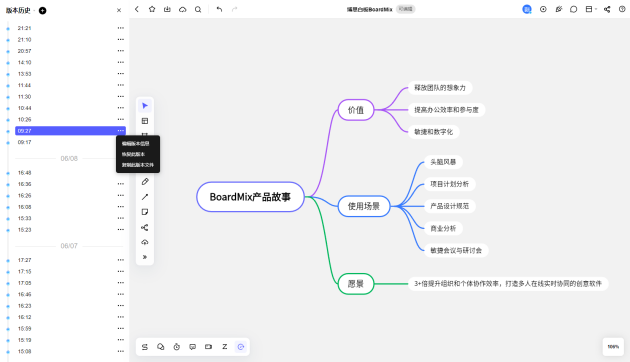
Task: Click the camera recording icon in bottom toolbar
Action: click(x=209, y=347)
